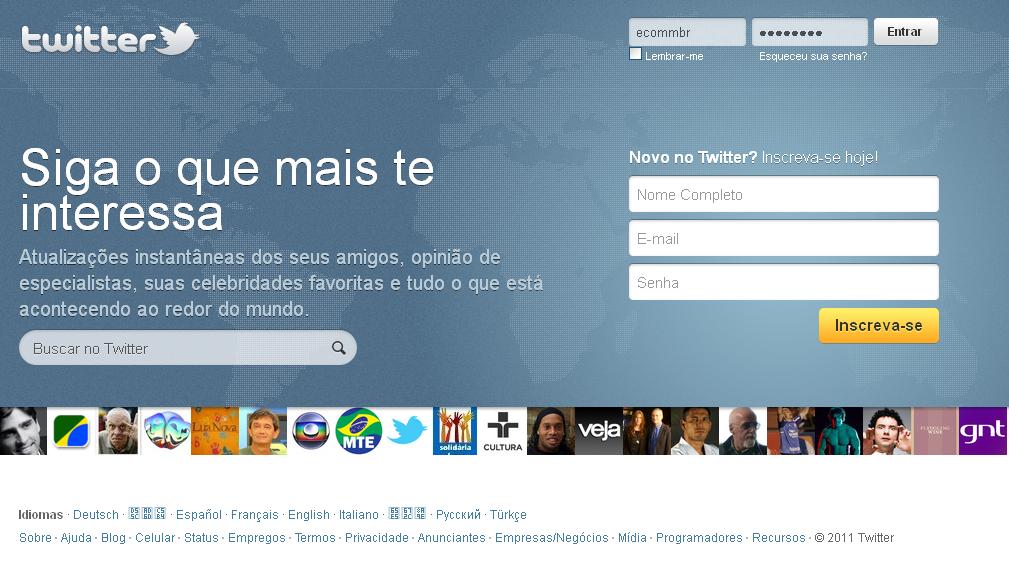Click the 'Idiomas' label in the footer
Screen dimensions: 1009x588
coord(41,515)
